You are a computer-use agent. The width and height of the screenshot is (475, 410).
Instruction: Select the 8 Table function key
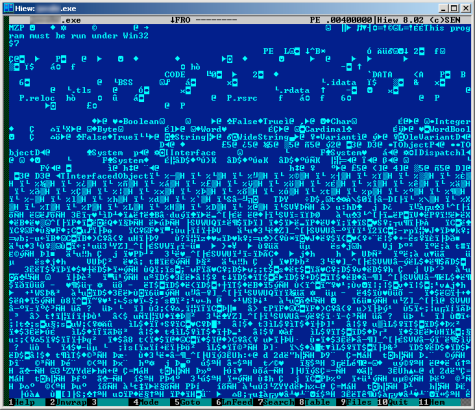pos(315,402)
